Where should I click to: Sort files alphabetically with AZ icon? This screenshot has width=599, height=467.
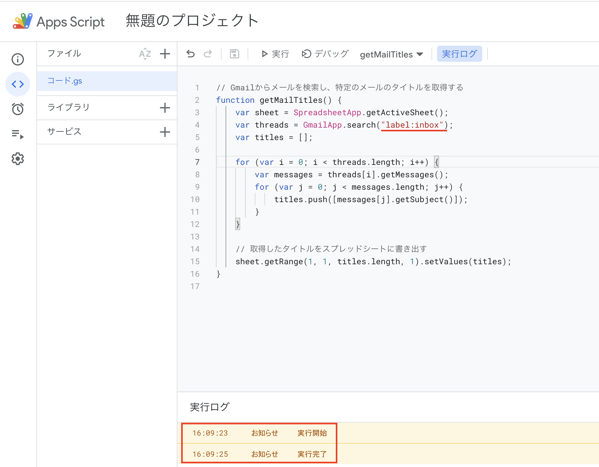point(145,54)
